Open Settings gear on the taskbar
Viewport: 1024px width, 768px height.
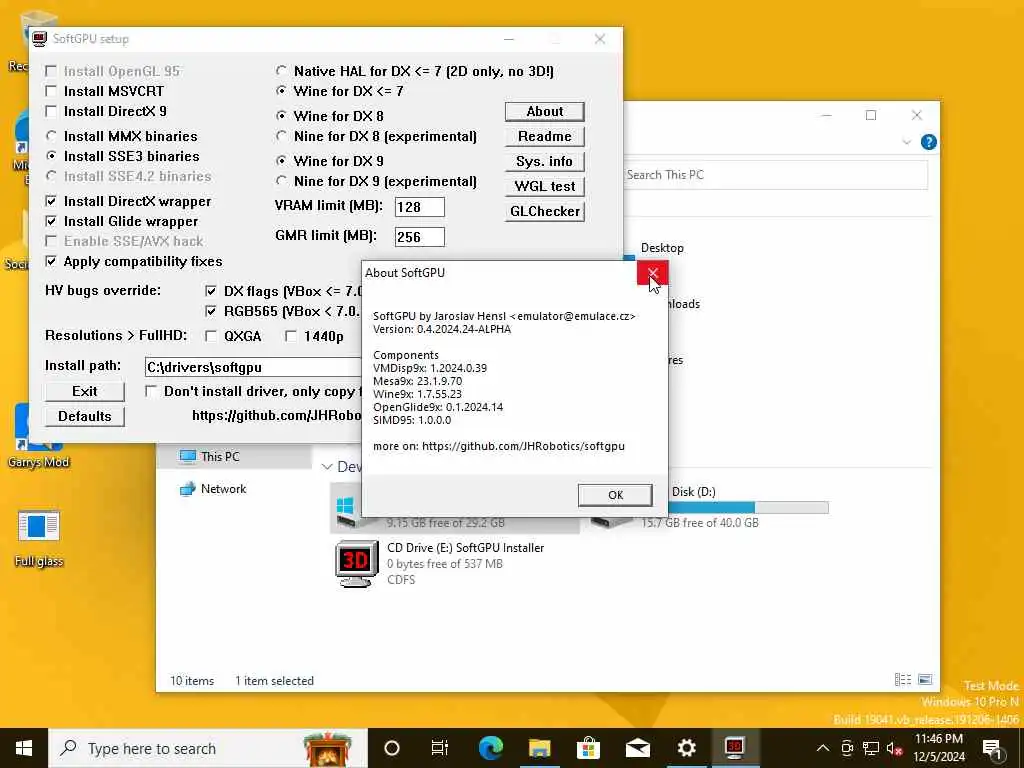(686, 748)
